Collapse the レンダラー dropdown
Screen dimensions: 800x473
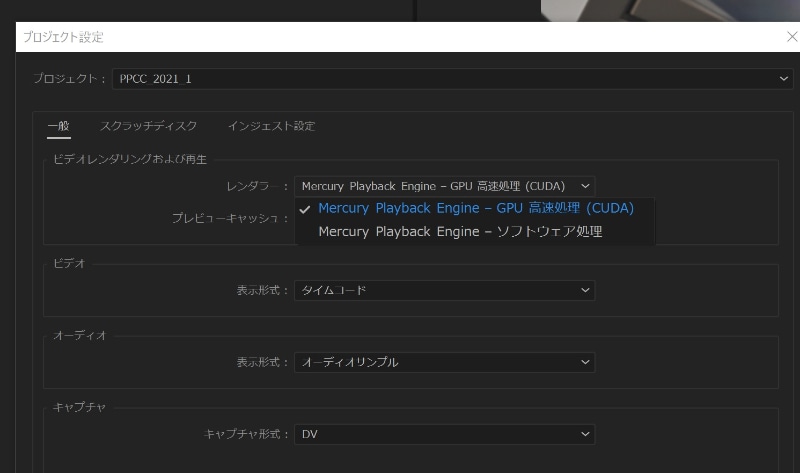coord(444,186)
